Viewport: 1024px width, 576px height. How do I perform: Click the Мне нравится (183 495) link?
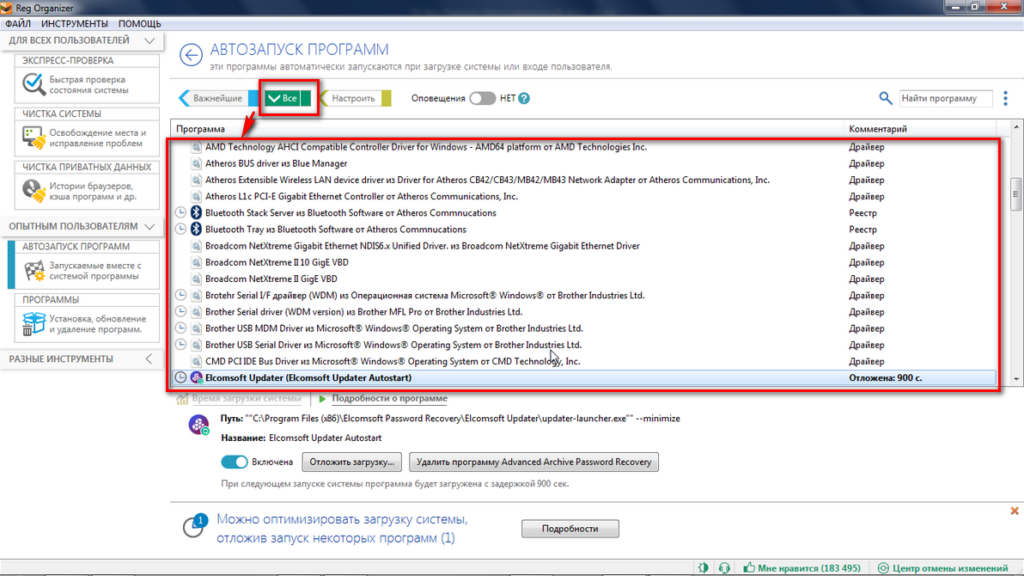coord(808,568)
